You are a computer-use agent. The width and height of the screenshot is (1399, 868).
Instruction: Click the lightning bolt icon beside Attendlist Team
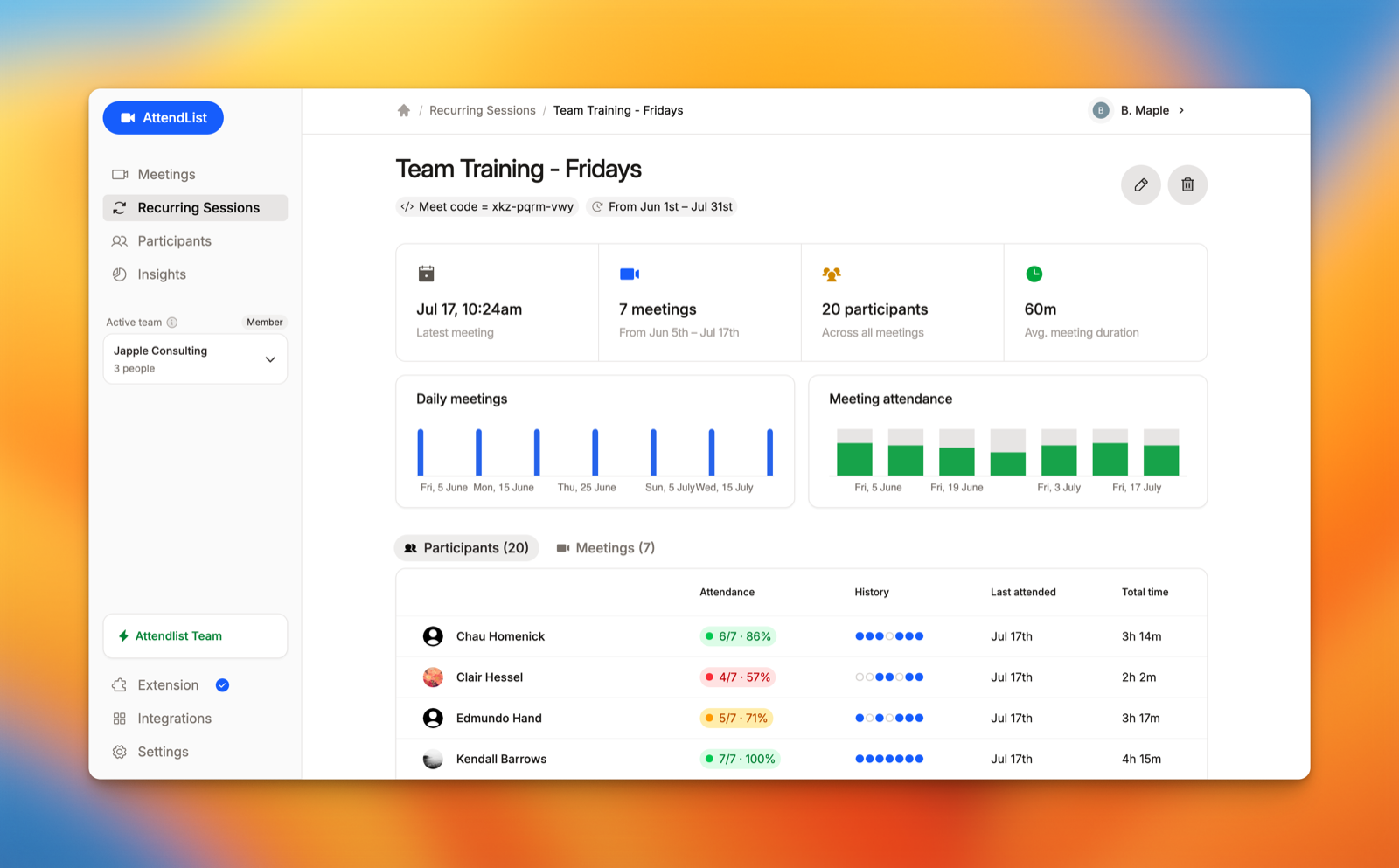point(123,635)
